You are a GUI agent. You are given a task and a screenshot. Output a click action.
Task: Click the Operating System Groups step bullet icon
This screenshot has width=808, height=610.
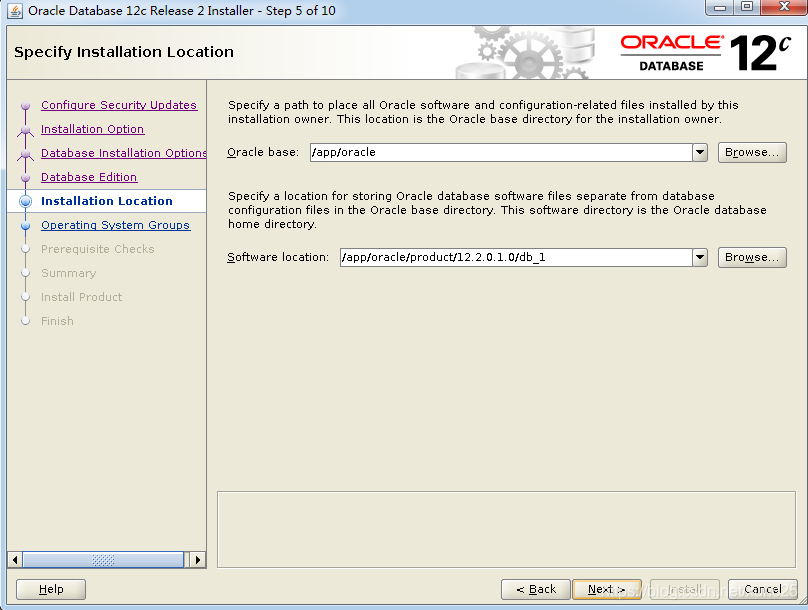(25, 226)
